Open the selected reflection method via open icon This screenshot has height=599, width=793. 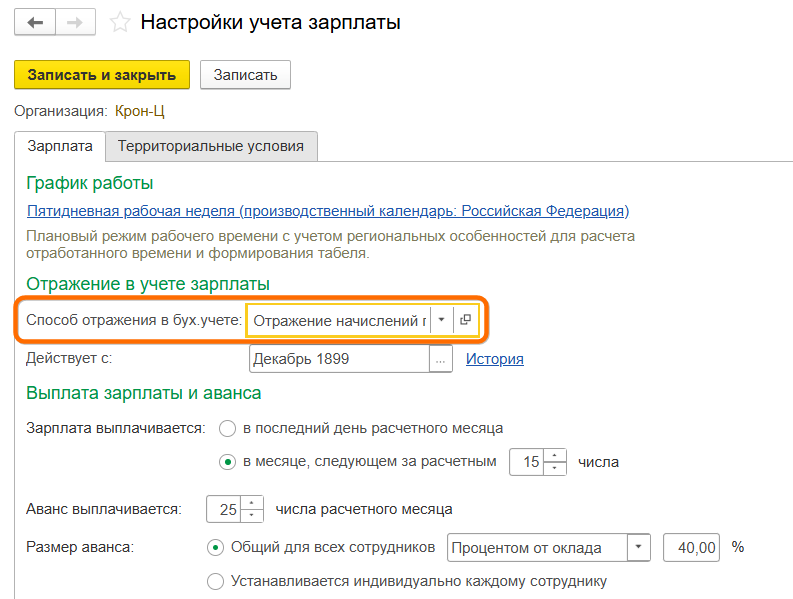(466, 320)
